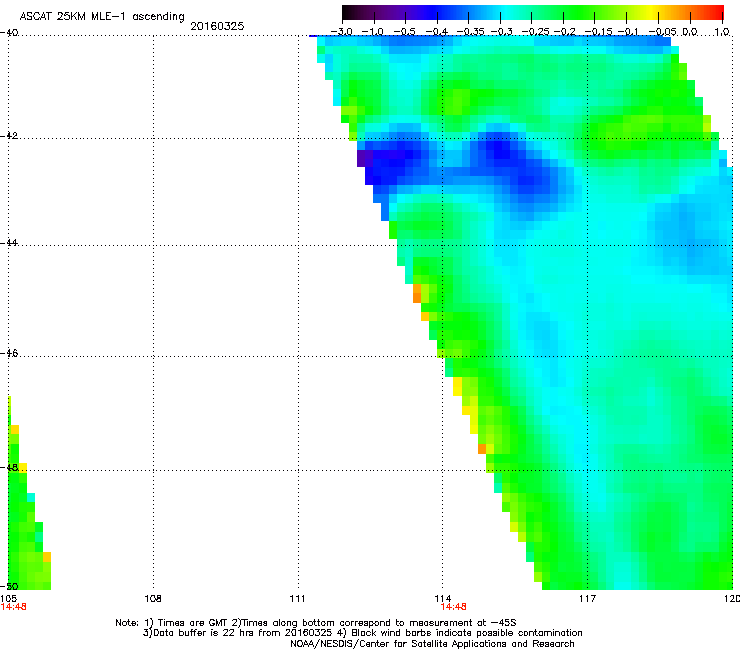The image size is (740, 650).
Task: Click the "Data buffer is 22 hrs" note line
Action: click(362, 633)
